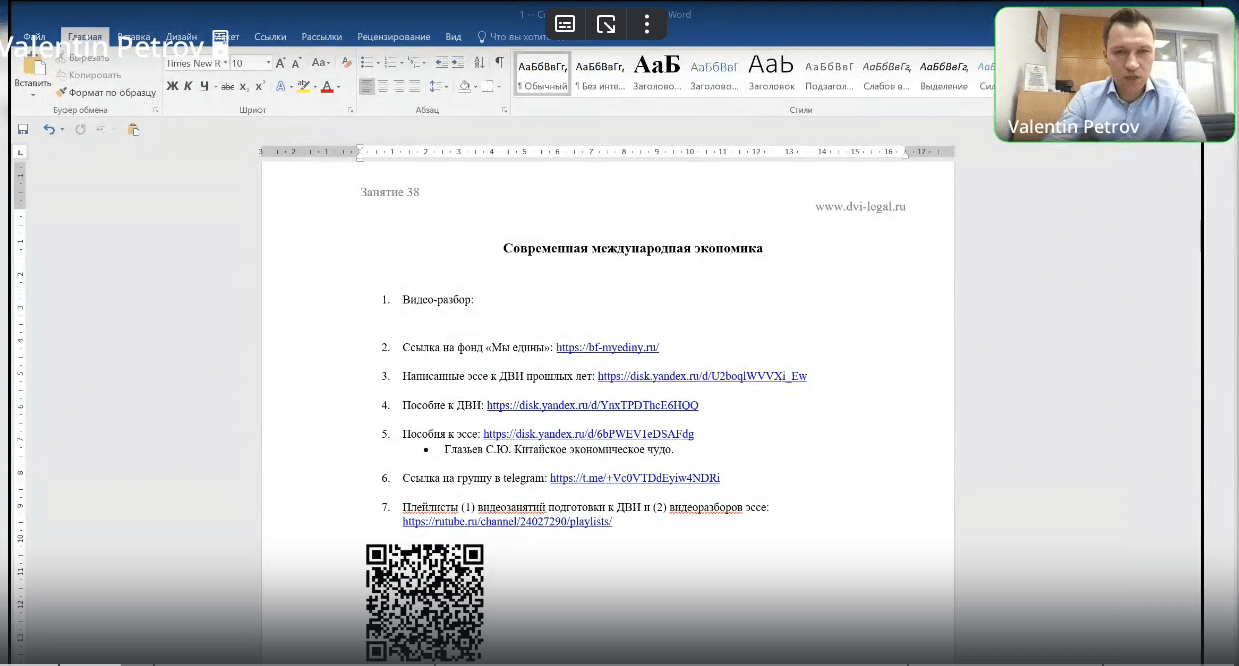The image size is (1239, 666).
Task: Open the subscript icon in Шрифт group
Action: (x=242, y=86)
